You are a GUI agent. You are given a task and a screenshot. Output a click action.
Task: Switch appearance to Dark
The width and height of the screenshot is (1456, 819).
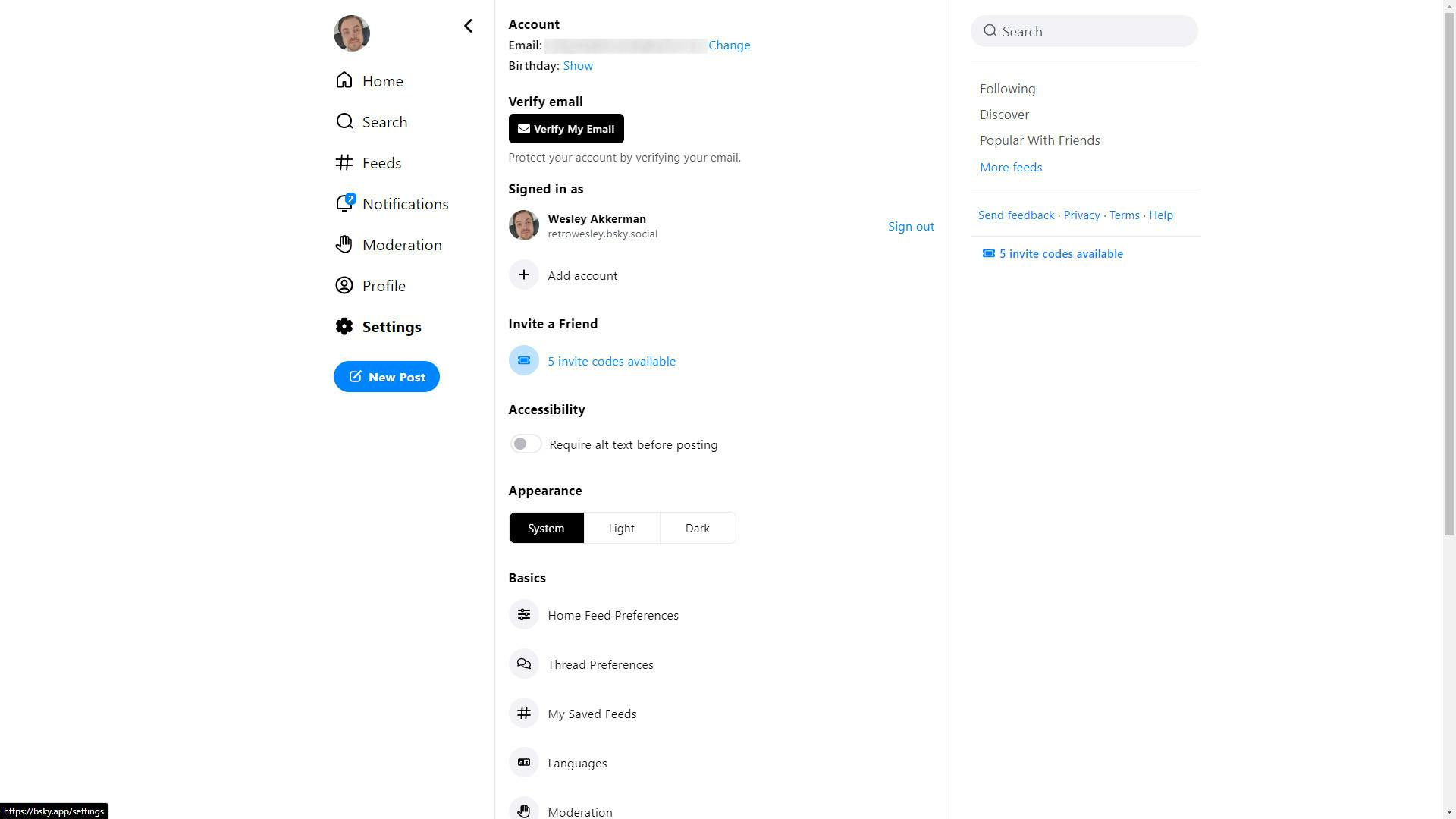coord(697,528)
